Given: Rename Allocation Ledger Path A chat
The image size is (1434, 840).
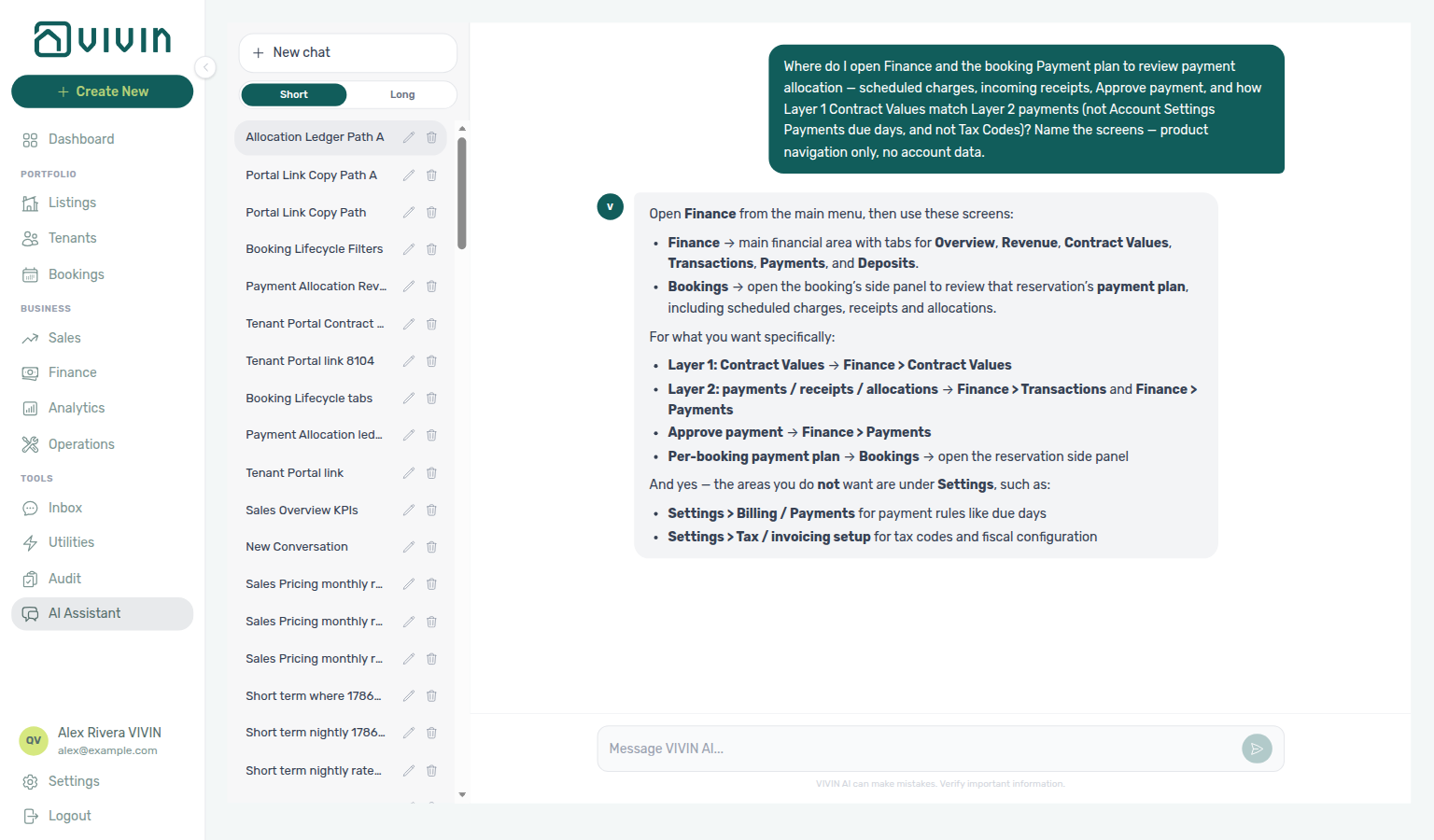Looking at the screenshot, I should 408,137.
